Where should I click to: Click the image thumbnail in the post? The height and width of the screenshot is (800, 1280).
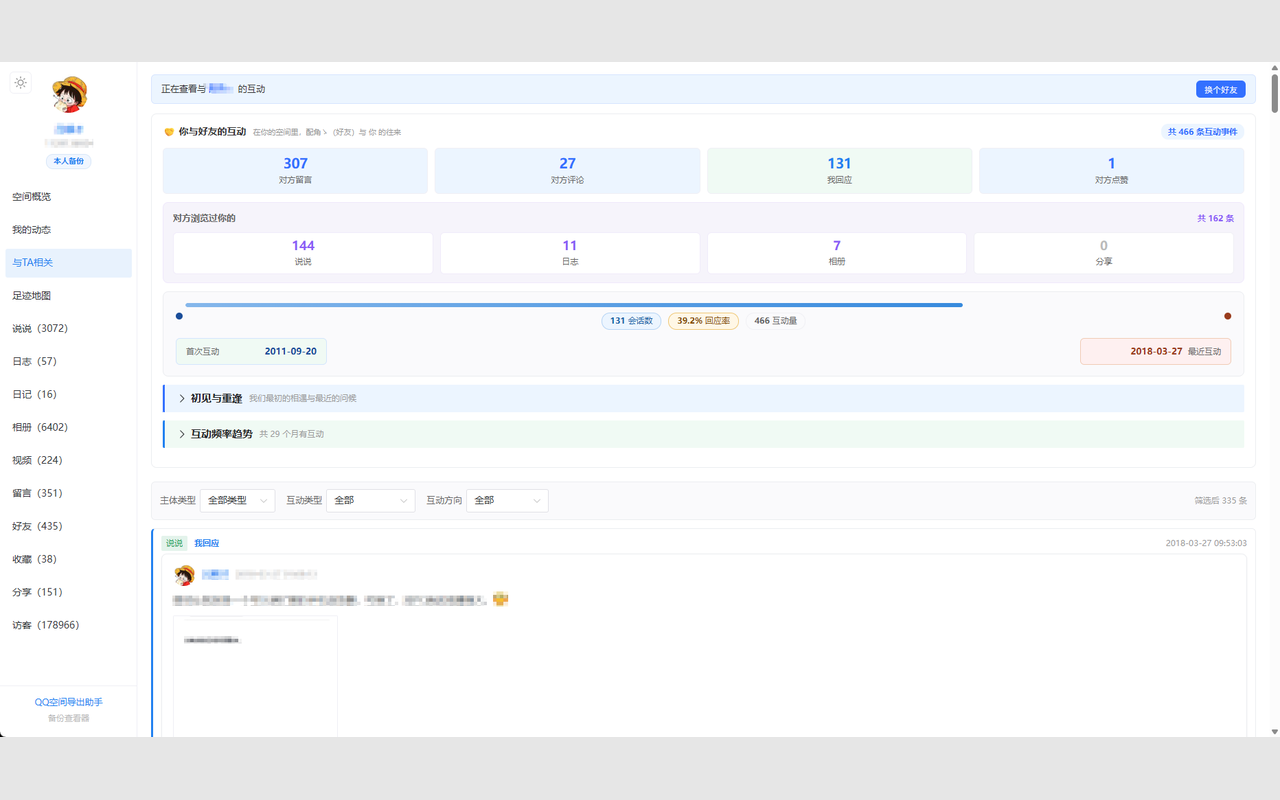tap(255, 676)
